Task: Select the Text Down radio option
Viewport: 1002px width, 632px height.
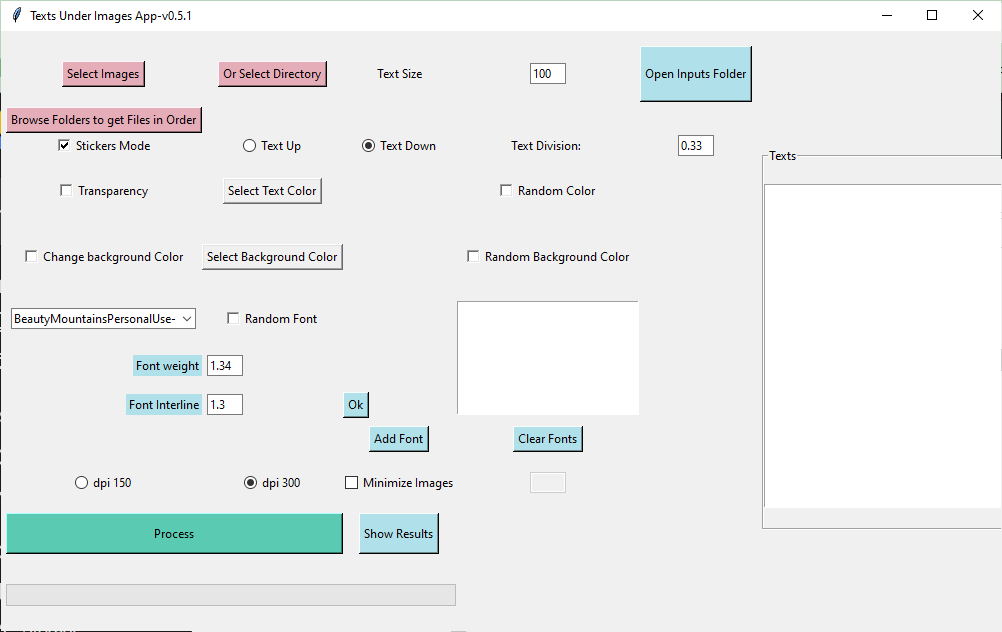Action: [368, 146]
